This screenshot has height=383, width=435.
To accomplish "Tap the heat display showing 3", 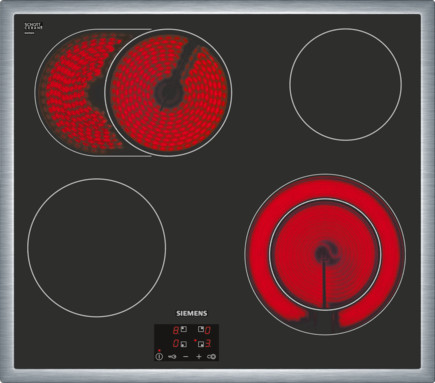I will pyautogui.click(x=208, y=343).
